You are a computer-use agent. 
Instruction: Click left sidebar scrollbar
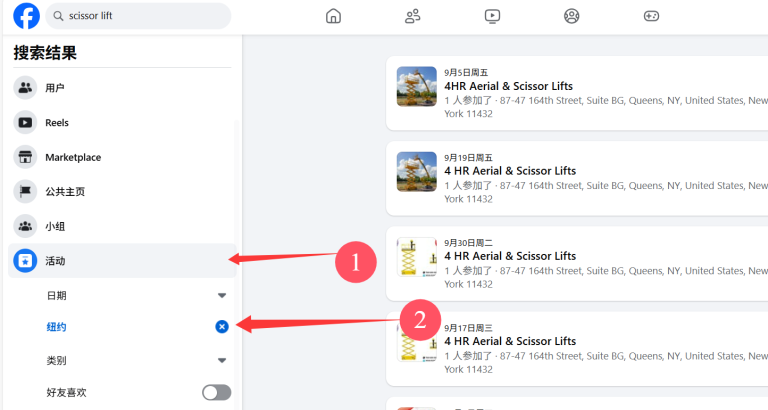pyautogui.click(x=239, y=265)
